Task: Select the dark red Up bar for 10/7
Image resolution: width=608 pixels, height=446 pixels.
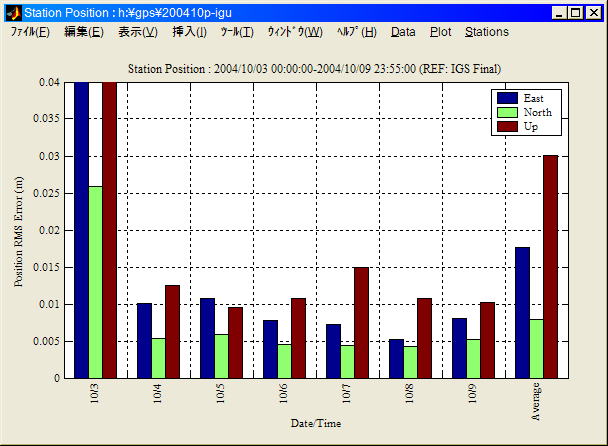Action: click(361, 322)
